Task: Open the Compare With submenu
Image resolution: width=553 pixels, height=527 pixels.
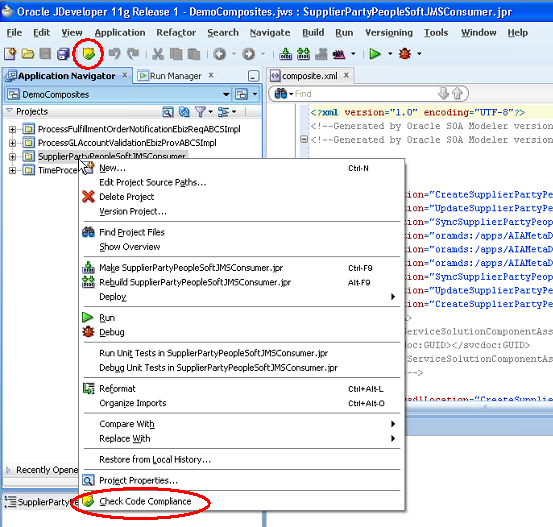Action: pyautogui.click(x=241, y=424)
